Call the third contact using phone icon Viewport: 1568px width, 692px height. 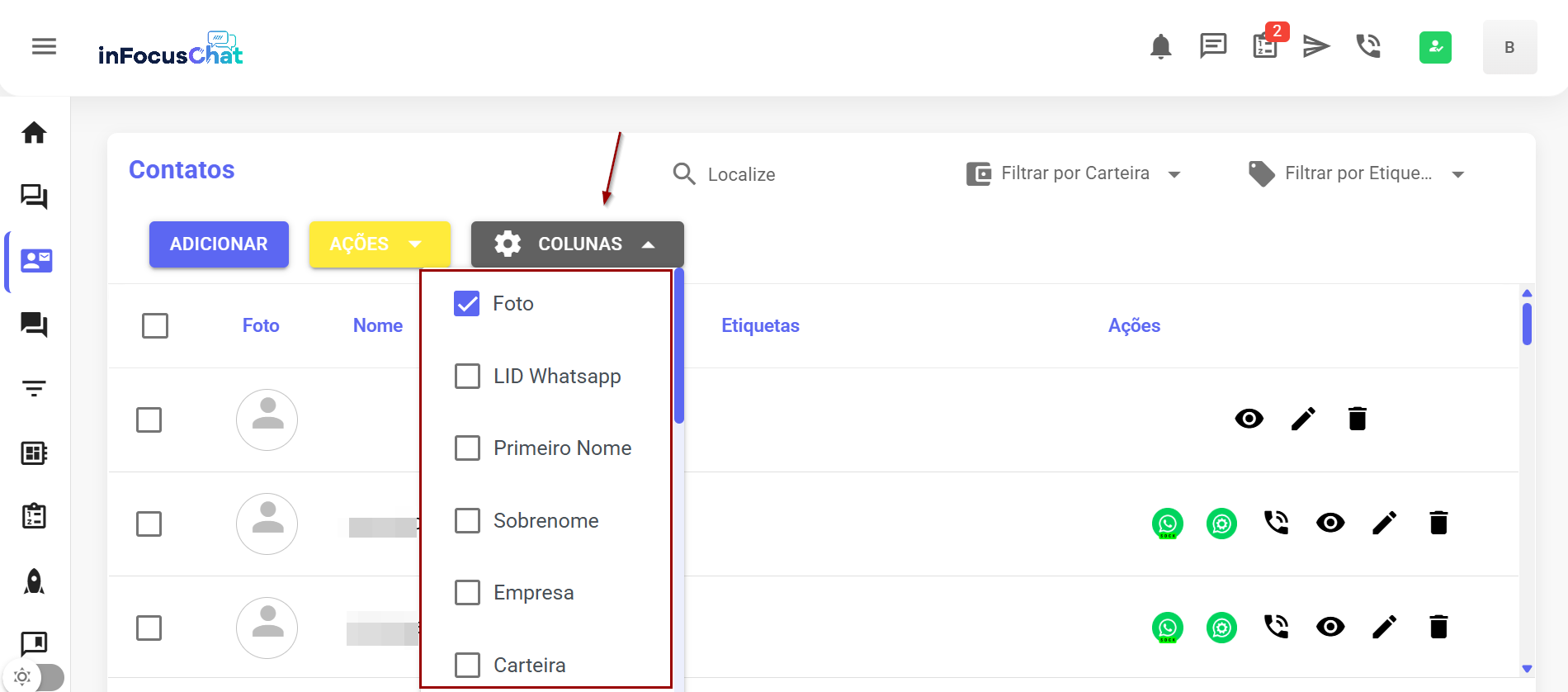coord(1276,628)
